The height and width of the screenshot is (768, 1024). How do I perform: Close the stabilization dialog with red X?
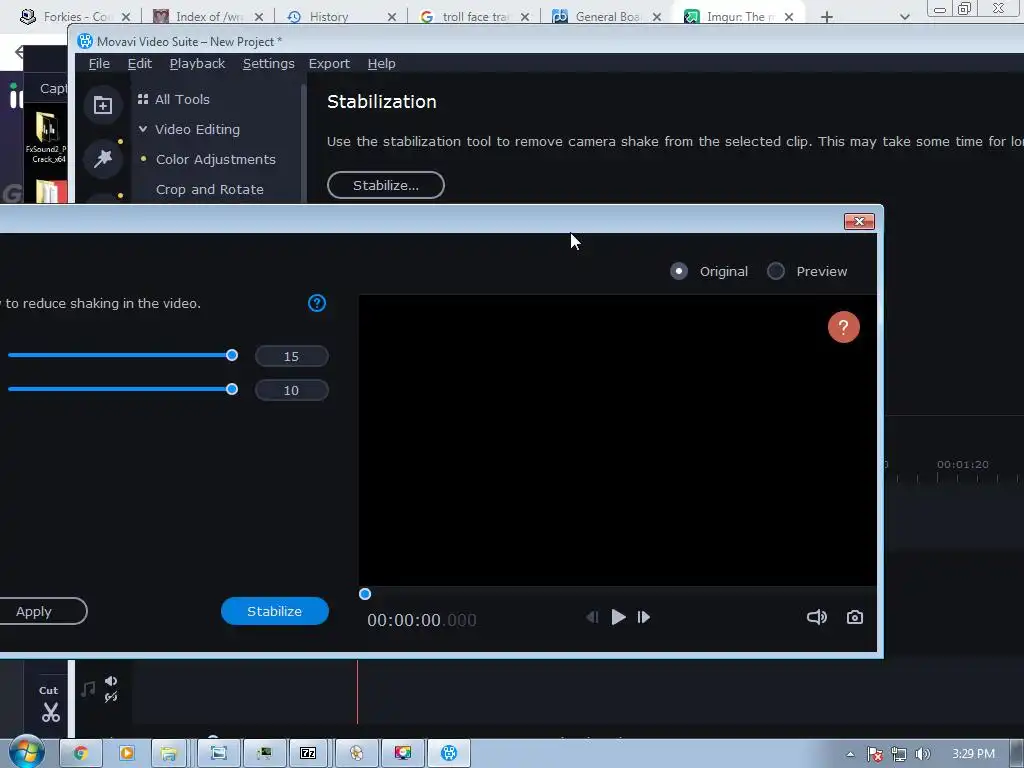tap(859, 221)
